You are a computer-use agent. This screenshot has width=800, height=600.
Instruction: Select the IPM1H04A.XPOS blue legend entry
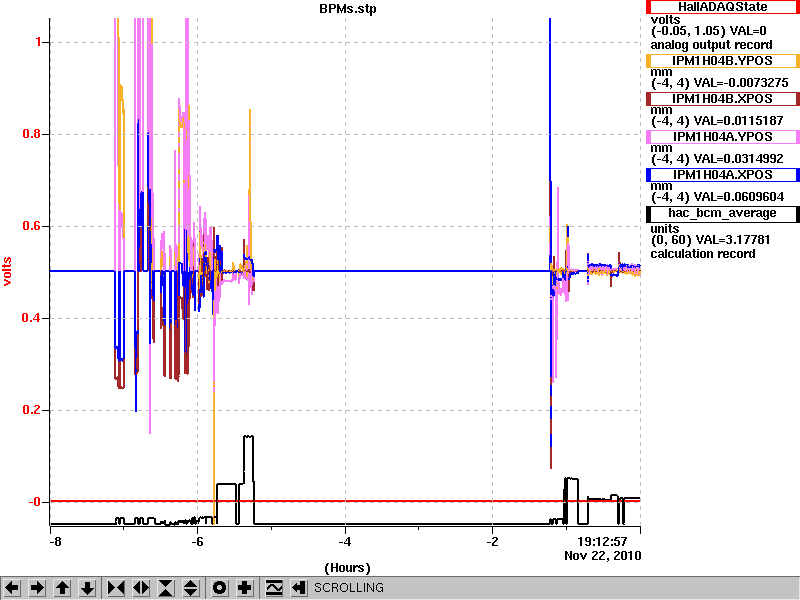point(722,175)
